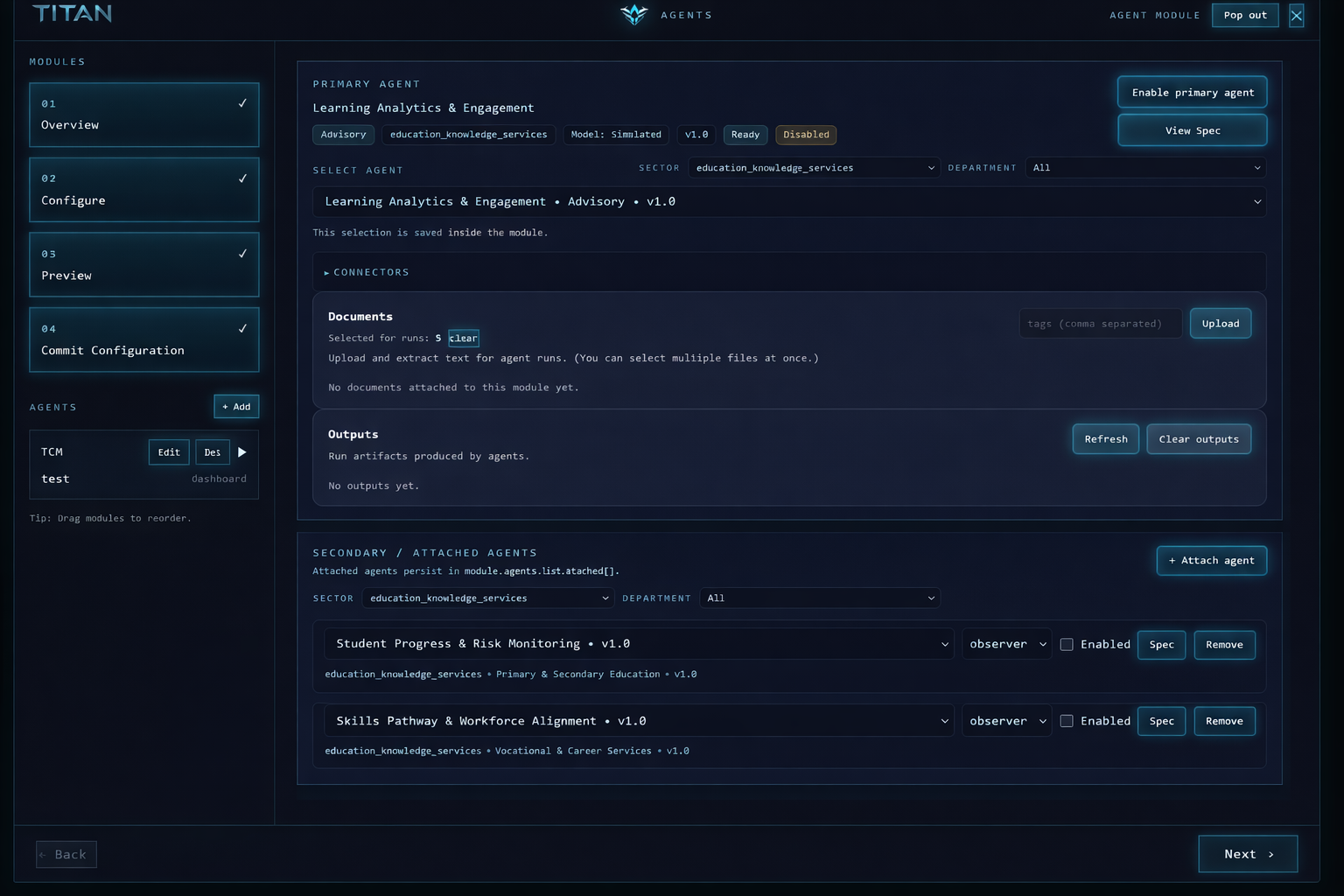Click the tags input field
The width and height of the screenshot is (1344, 896).
(x=1100, y=324)
